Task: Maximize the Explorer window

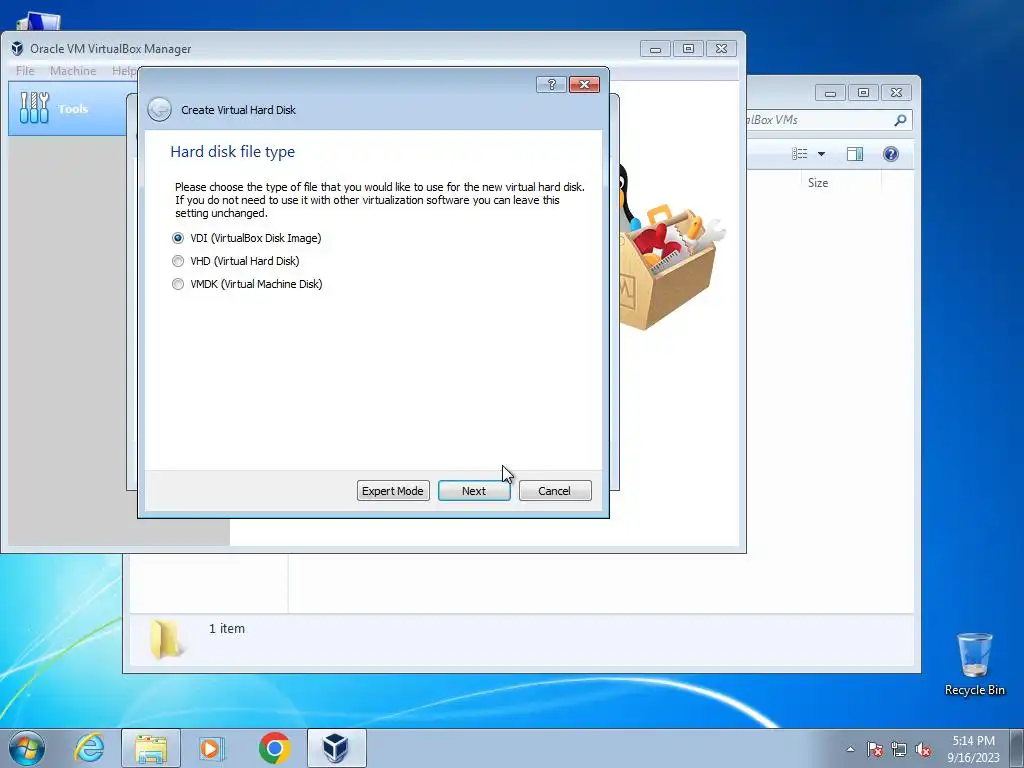Action: click(863, 93)
